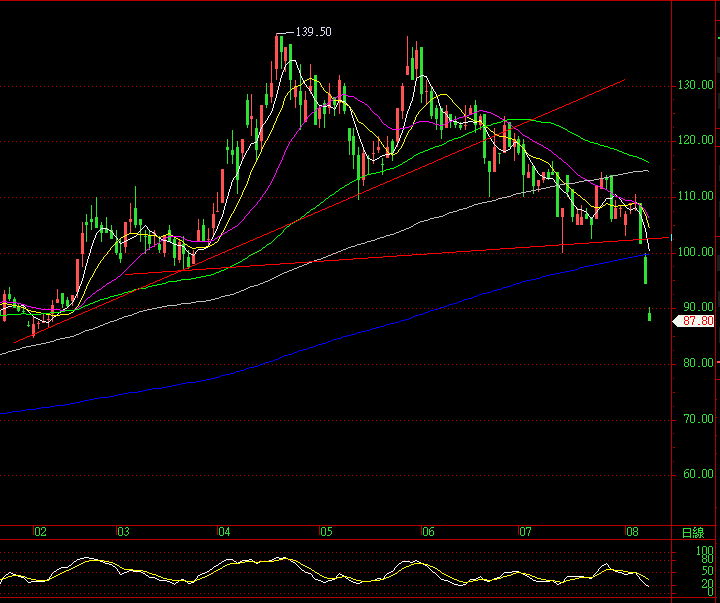Click the 80.00 price axis label
720x603 pixels.
click(x=698, y=363)
